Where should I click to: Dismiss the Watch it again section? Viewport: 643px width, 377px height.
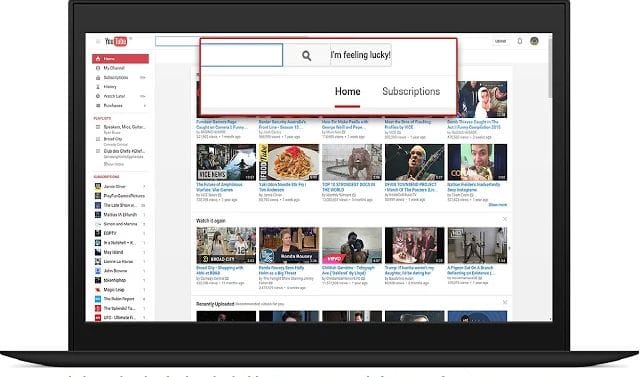coord(505,219)
